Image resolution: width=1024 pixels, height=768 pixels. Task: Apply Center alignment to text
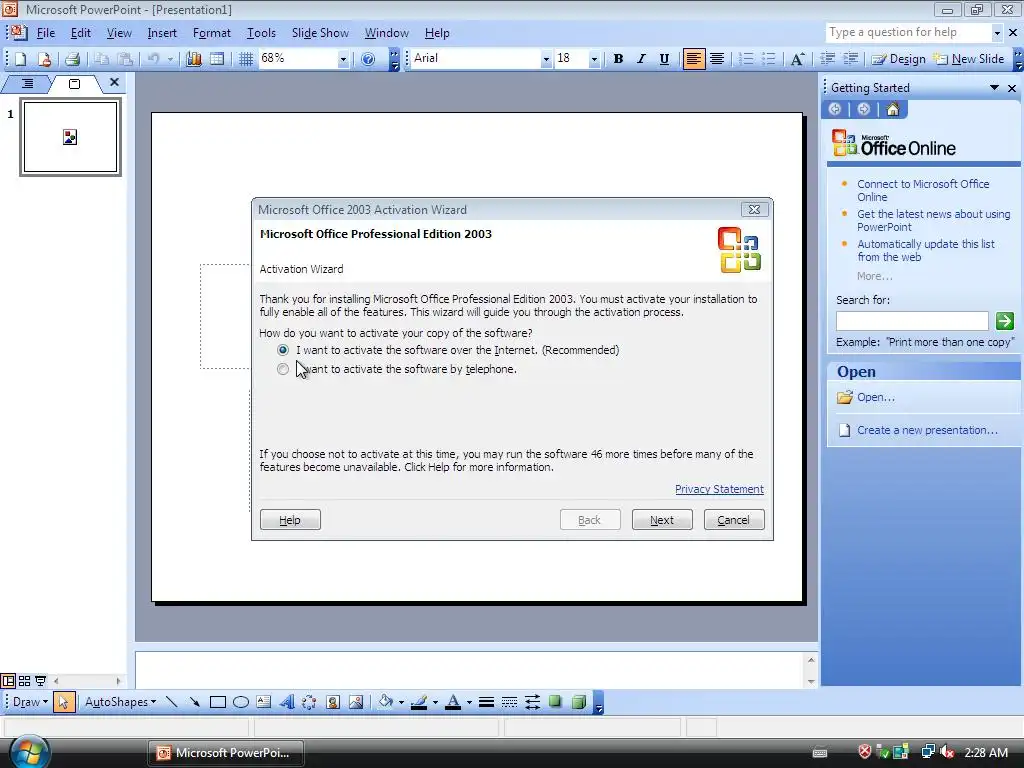tap(716, 59)
